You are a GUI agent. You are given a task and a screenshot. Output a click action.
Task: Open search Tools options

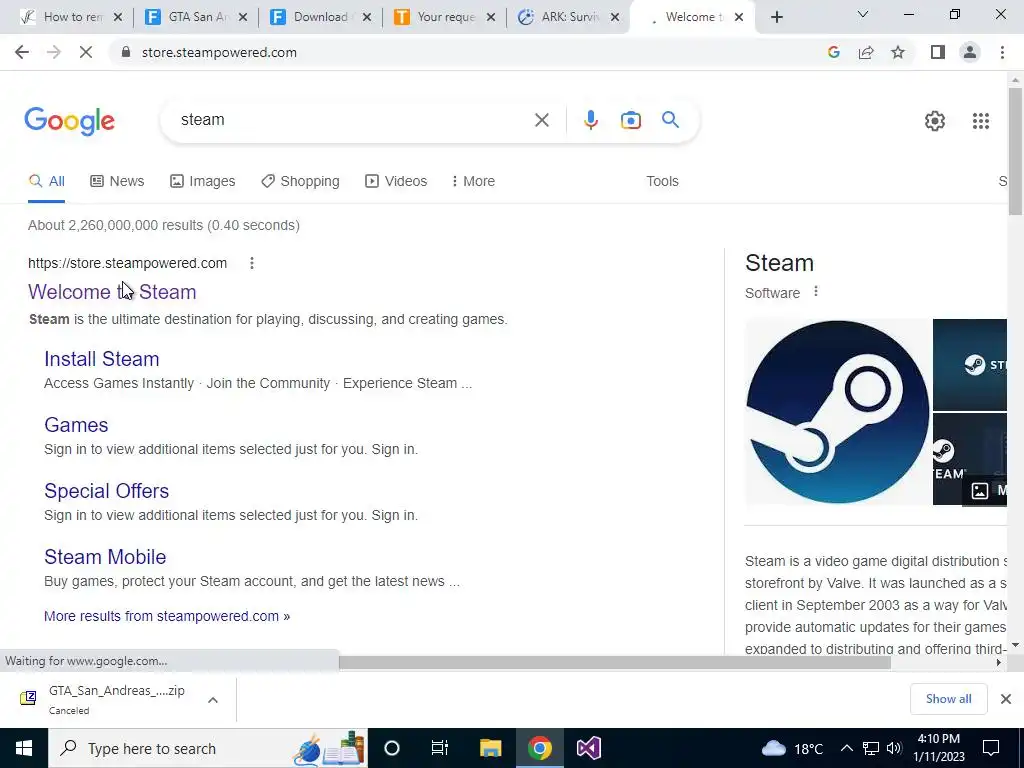tap(662, 182)
